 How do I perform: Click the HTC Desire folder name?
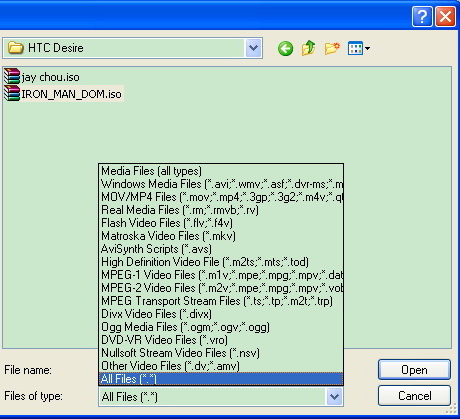click(56, 48)
